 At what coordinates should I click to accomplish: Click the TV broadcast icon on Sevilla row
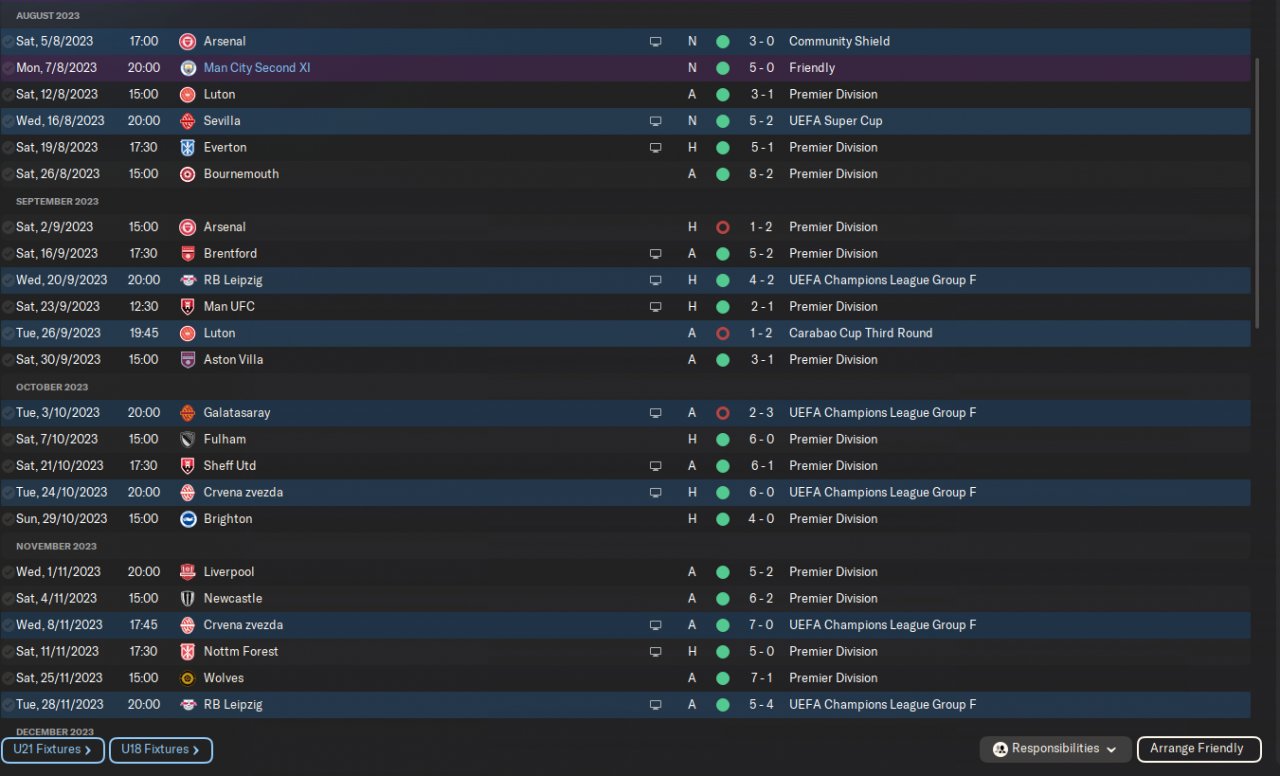point(655,121)
